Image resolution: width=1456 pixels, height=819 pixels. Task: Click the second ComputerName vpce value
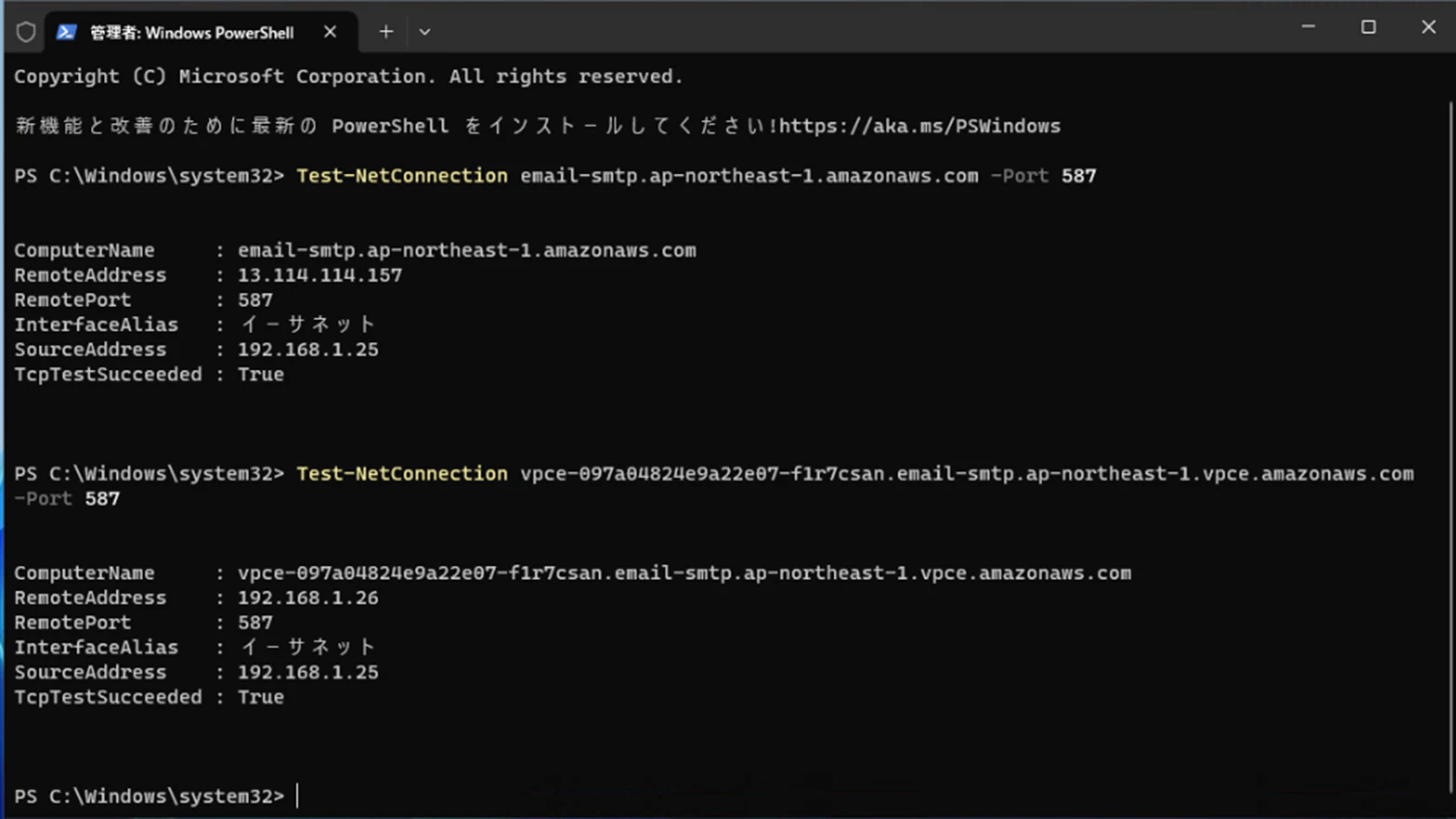click(x=684, y=574)
